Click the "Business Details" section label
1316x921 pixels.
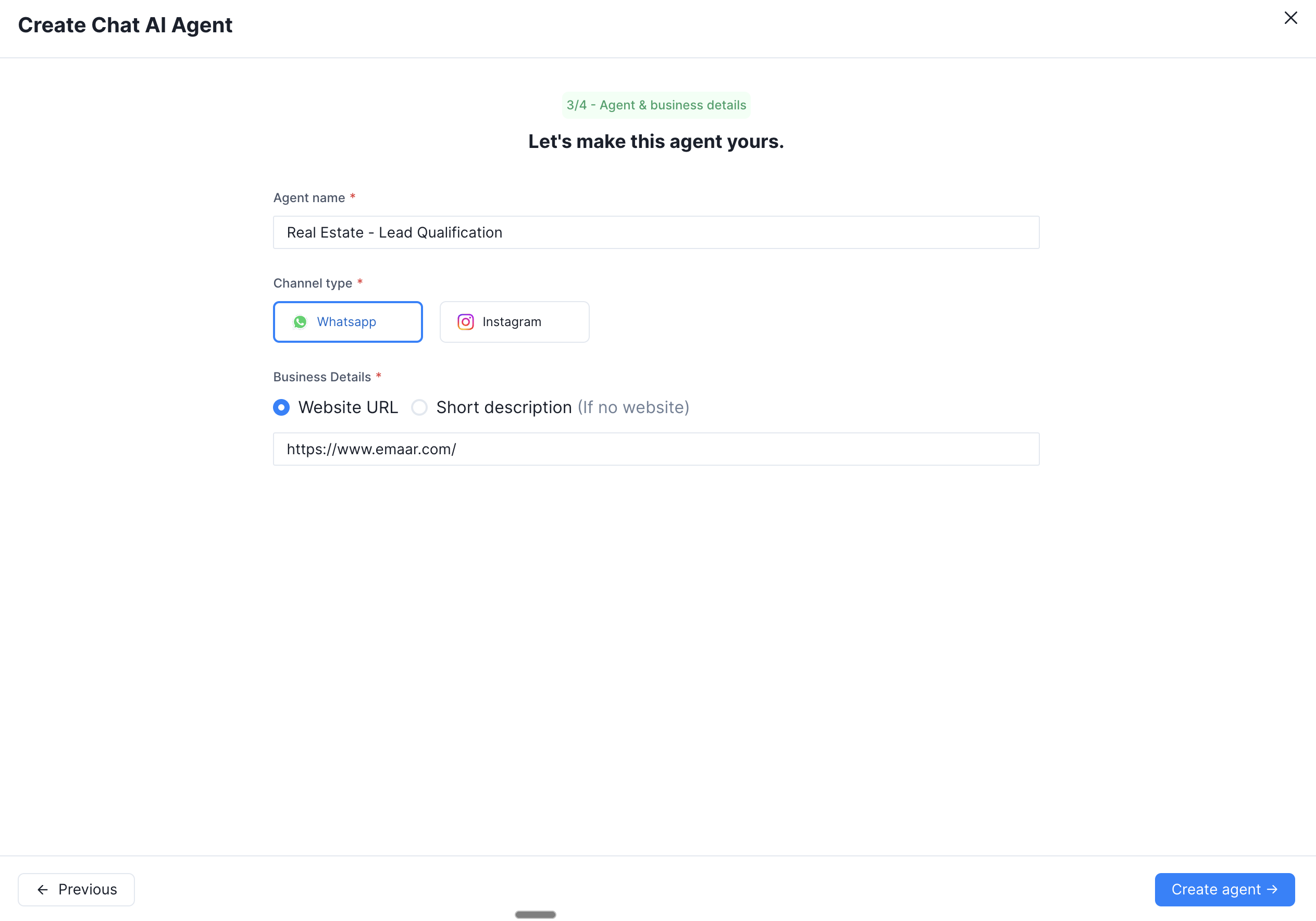point(322,377)
